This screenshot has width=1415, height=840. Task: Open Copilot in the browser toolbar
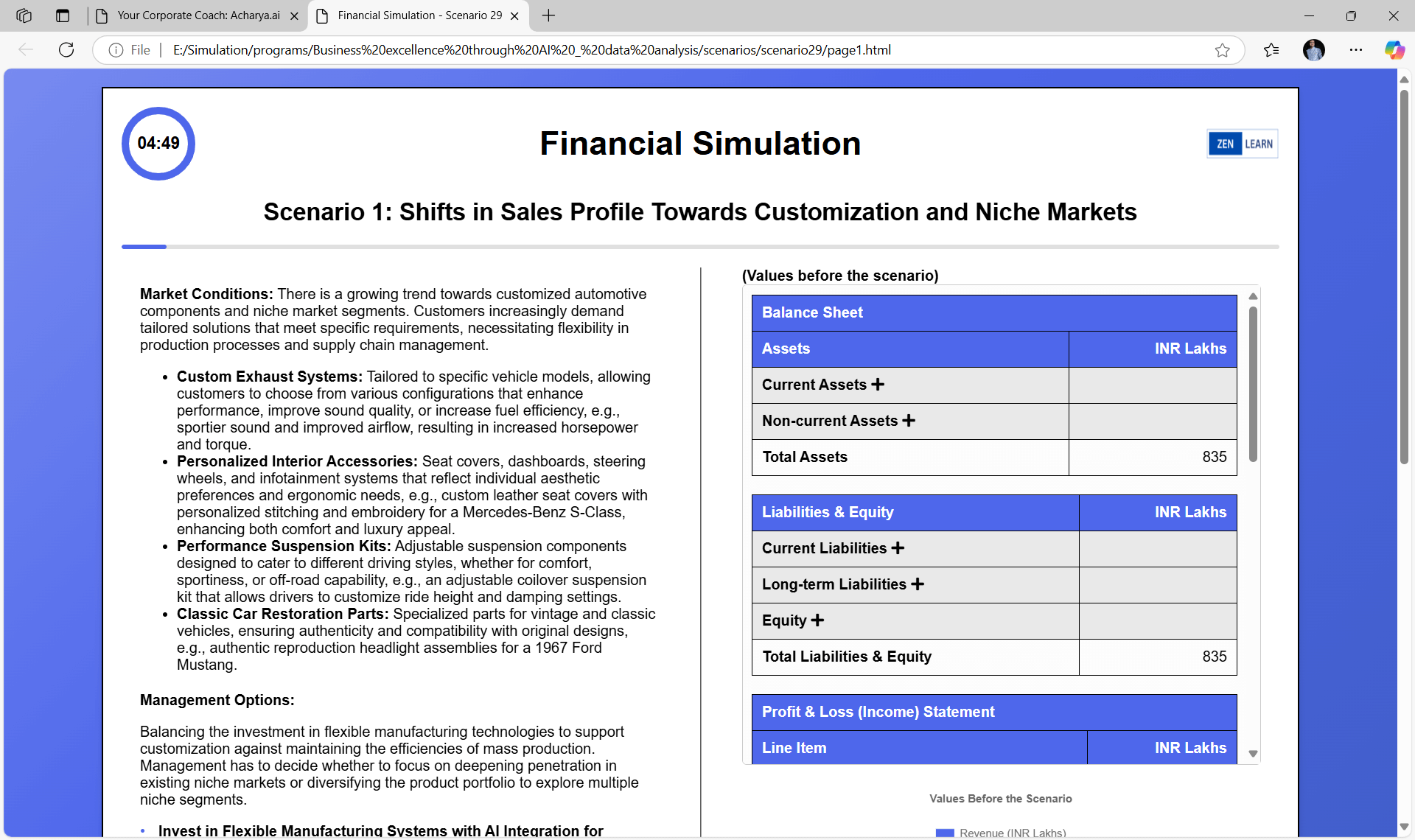[x=1395, y=49]
